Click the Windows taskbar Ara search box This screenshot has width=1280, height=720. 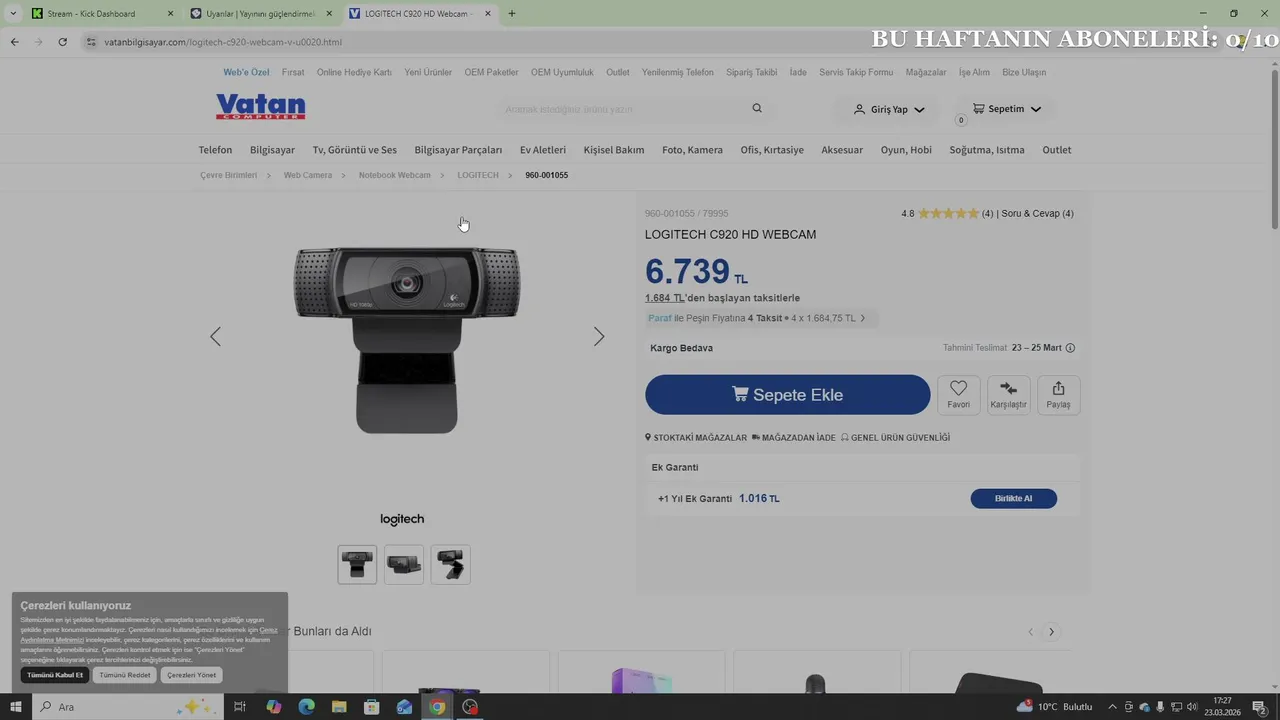127,707
